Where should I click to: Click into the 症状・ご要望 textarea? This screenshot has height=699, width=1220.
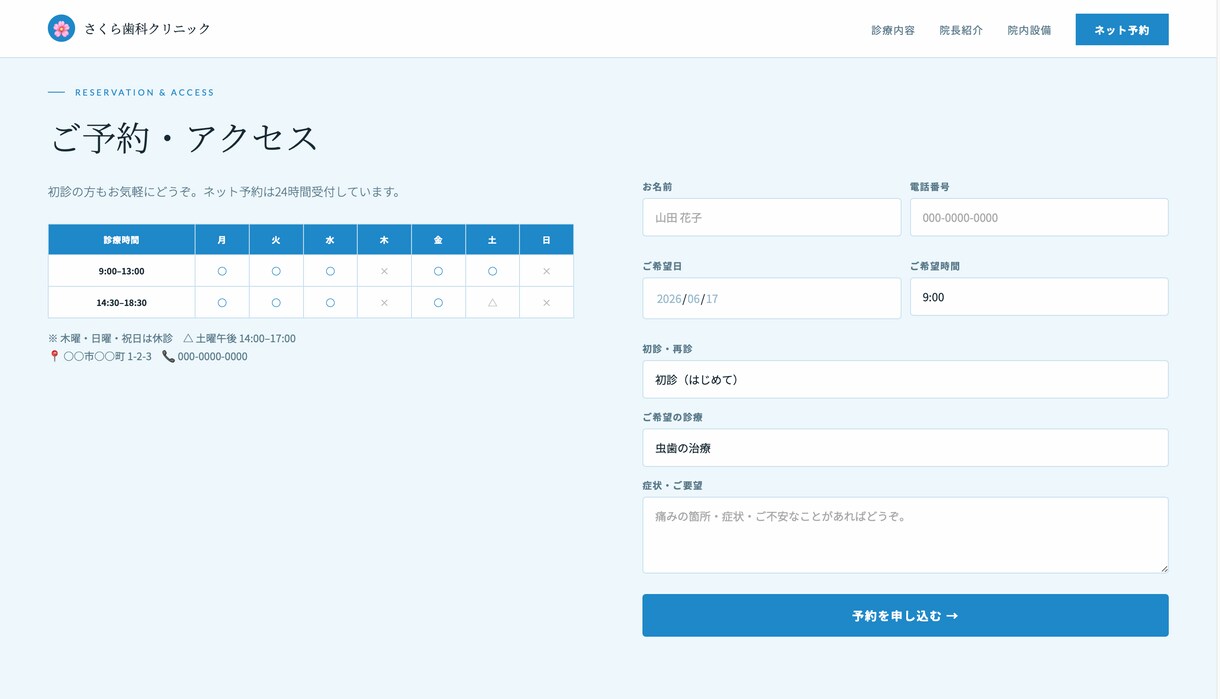(x=905, y=535)
